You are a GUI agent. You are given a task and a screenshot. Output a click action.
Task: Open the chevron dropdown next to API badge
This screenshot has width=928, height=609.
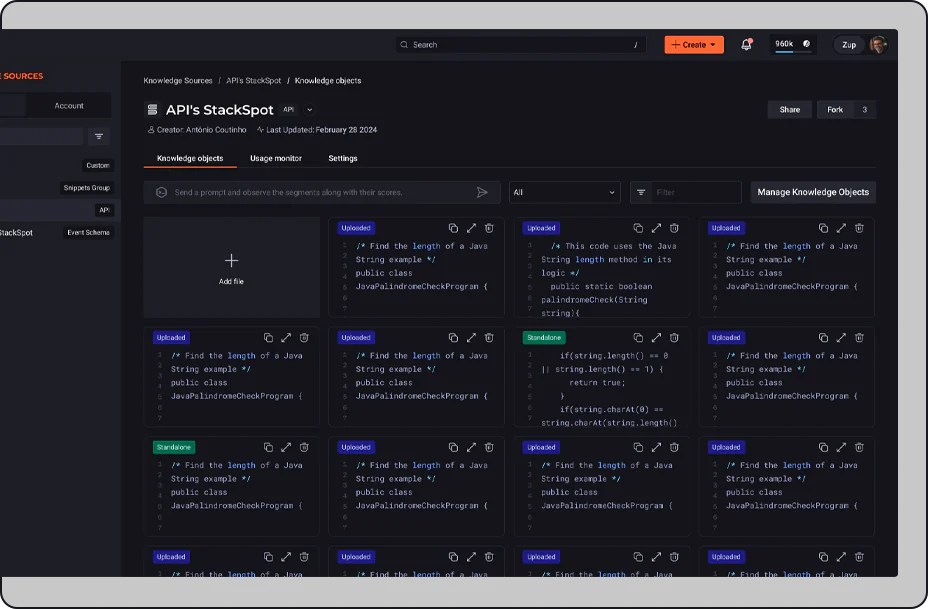[x=310, y=109]
